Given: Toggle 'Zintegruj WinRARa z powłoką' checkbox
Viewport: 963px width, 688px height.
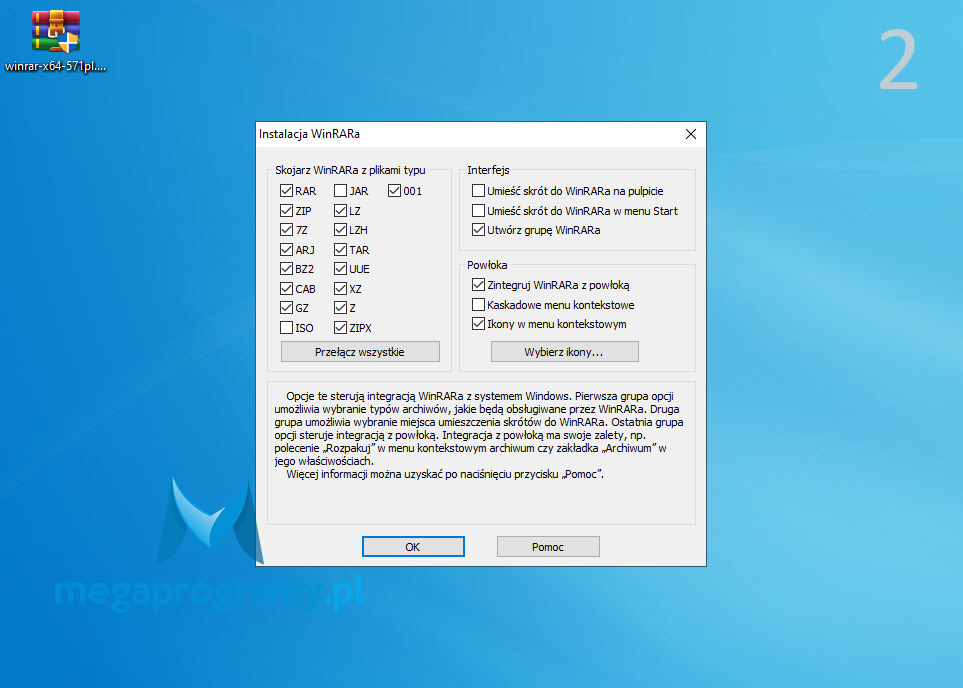Looking at the screenshot, I should [x=478, y=285].
